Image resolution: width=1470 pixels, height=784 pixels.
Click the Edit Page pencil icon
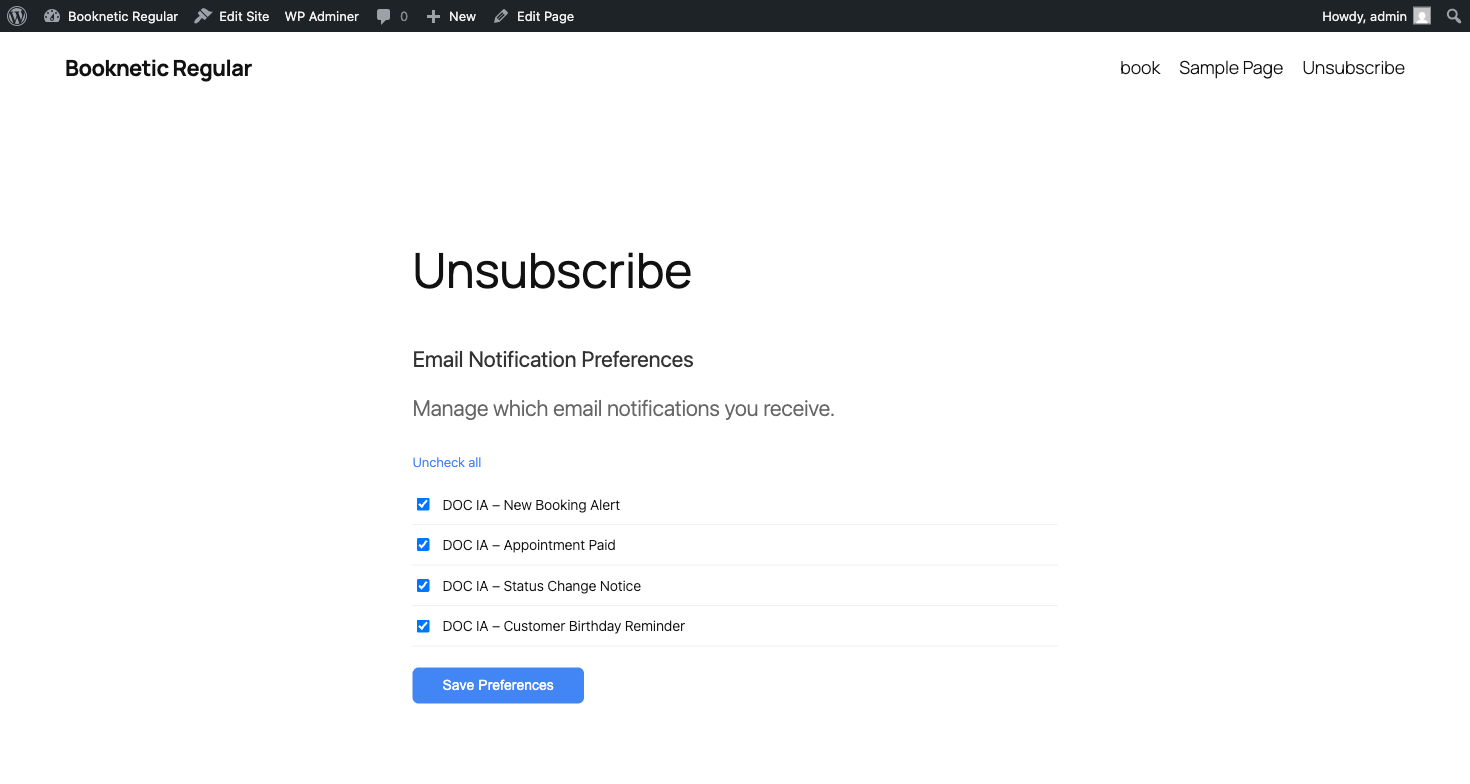[501, 16]
